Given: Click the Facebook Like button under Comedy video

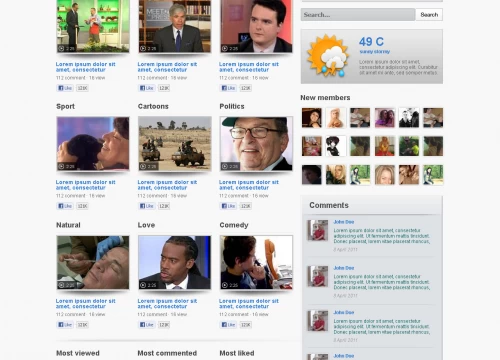Looking at the screenshot, I should click(x=229, y=325).
